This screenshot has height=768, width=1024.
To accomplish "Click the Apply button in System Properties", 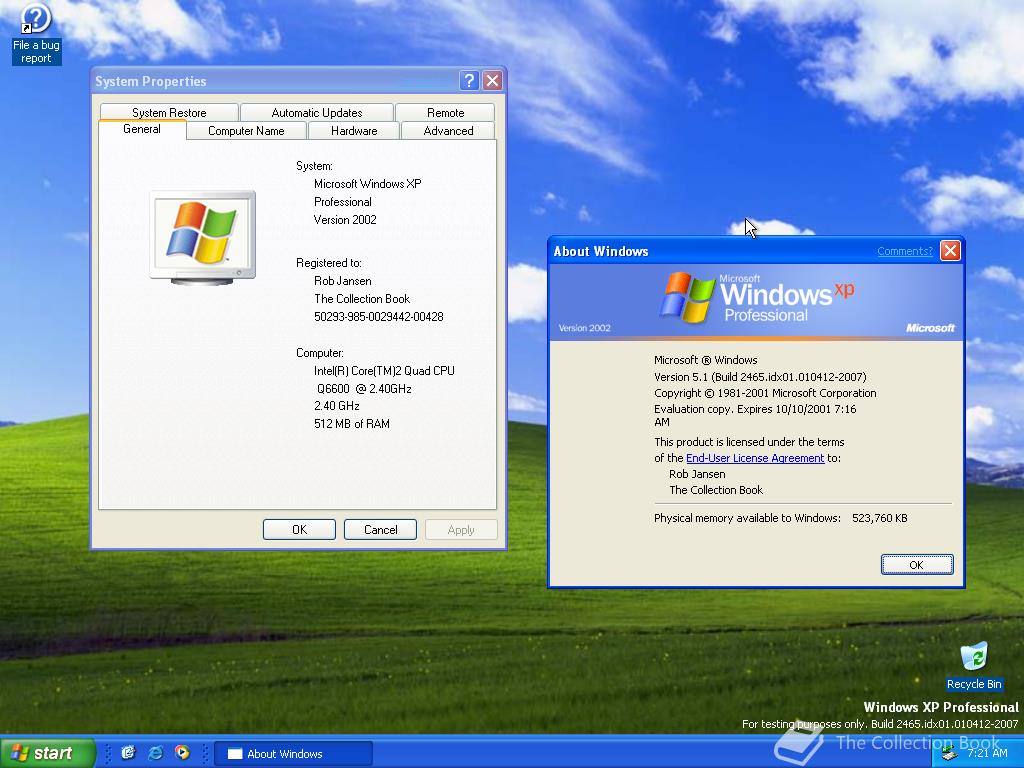I will (x=461, y=530).
